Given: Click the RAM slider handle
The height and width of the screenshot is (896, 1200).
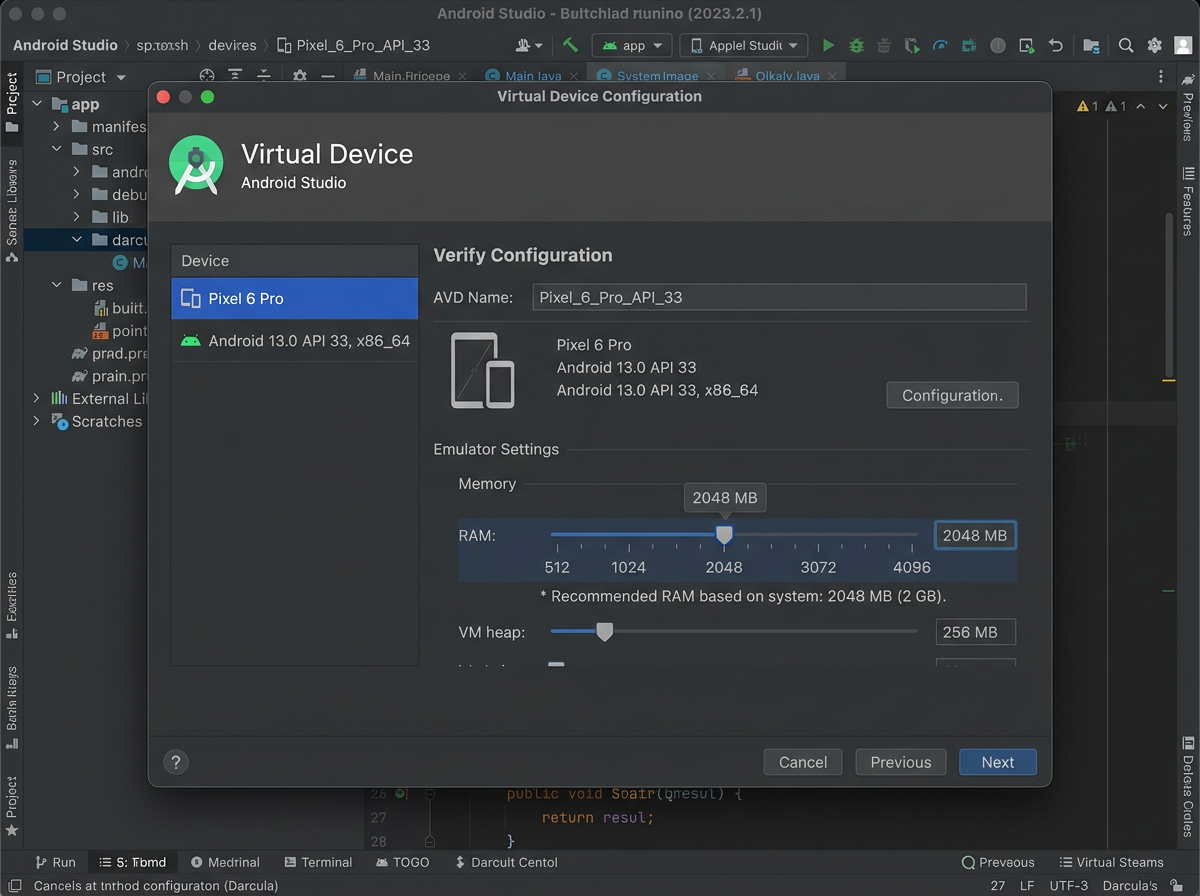Looking at the screenshot, I should (x=724, y=536).
